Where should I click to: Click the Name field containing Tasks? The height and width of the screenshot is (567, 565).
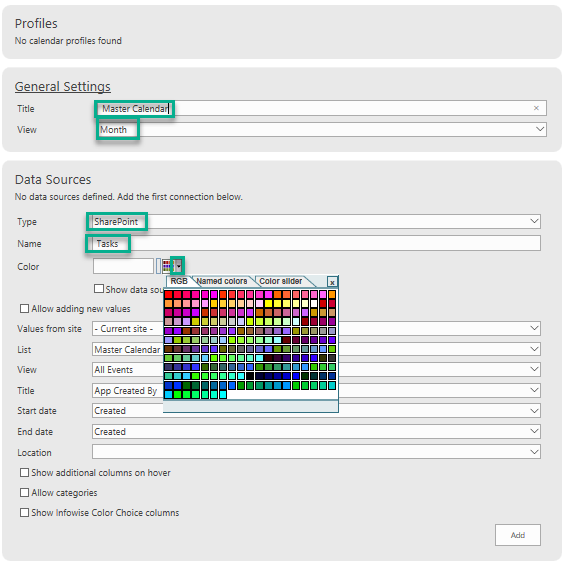317,243
